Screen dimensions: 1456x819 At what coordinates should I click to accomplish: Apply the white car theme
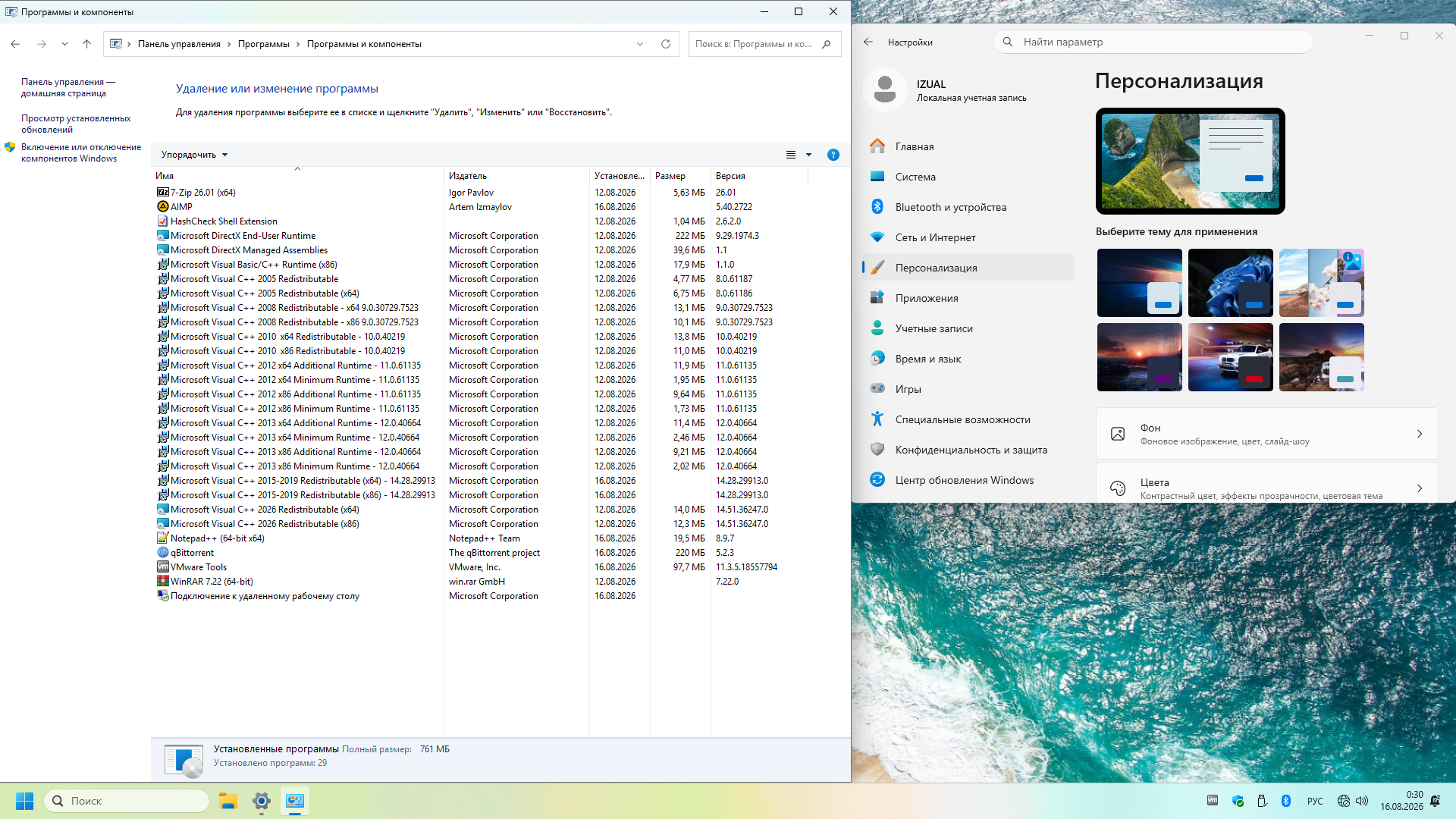pos(1231,357)
